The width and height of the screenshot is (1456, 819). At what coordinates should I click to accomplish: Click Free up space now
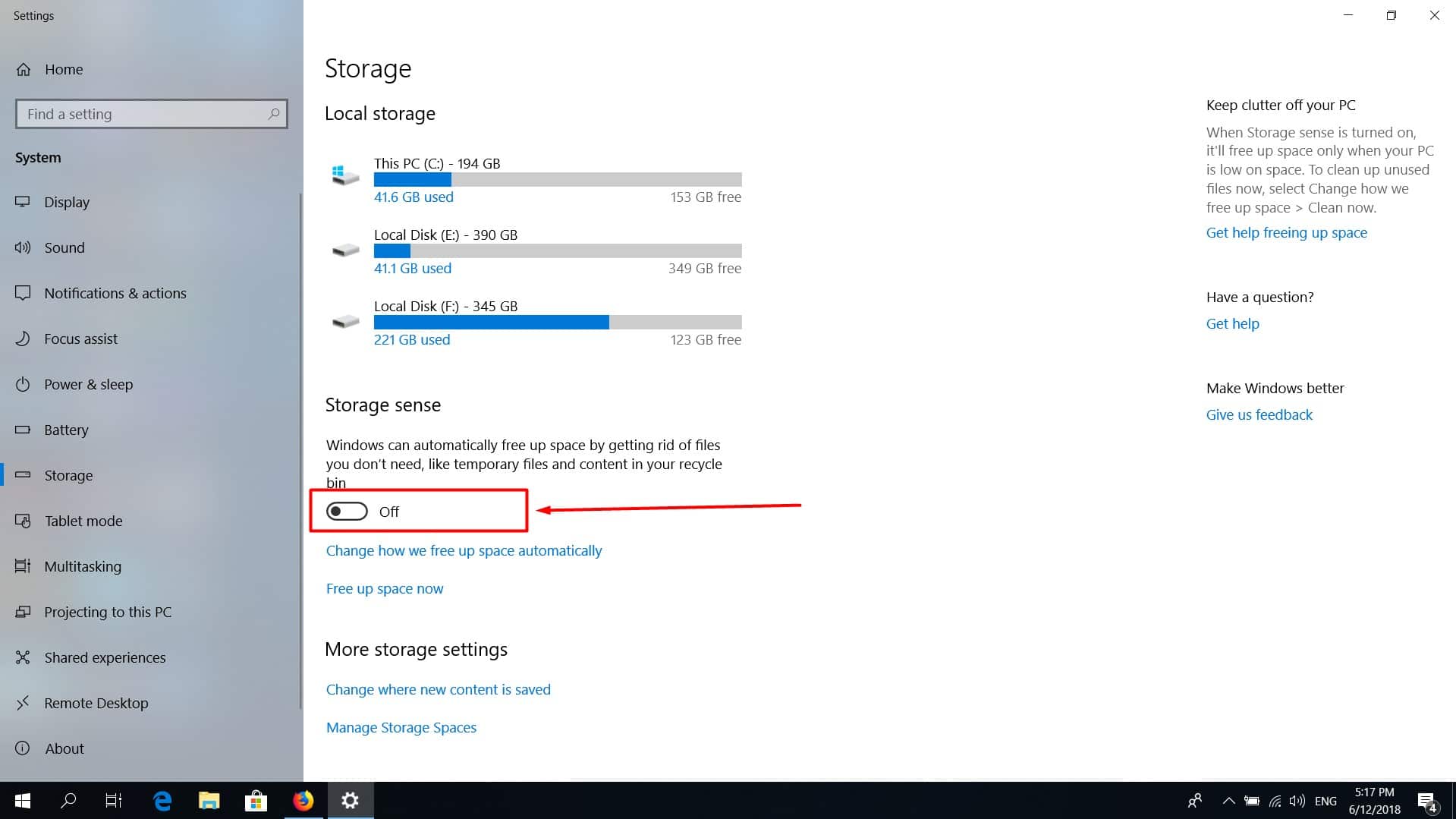pyautogui.click(x=384, y=588)
